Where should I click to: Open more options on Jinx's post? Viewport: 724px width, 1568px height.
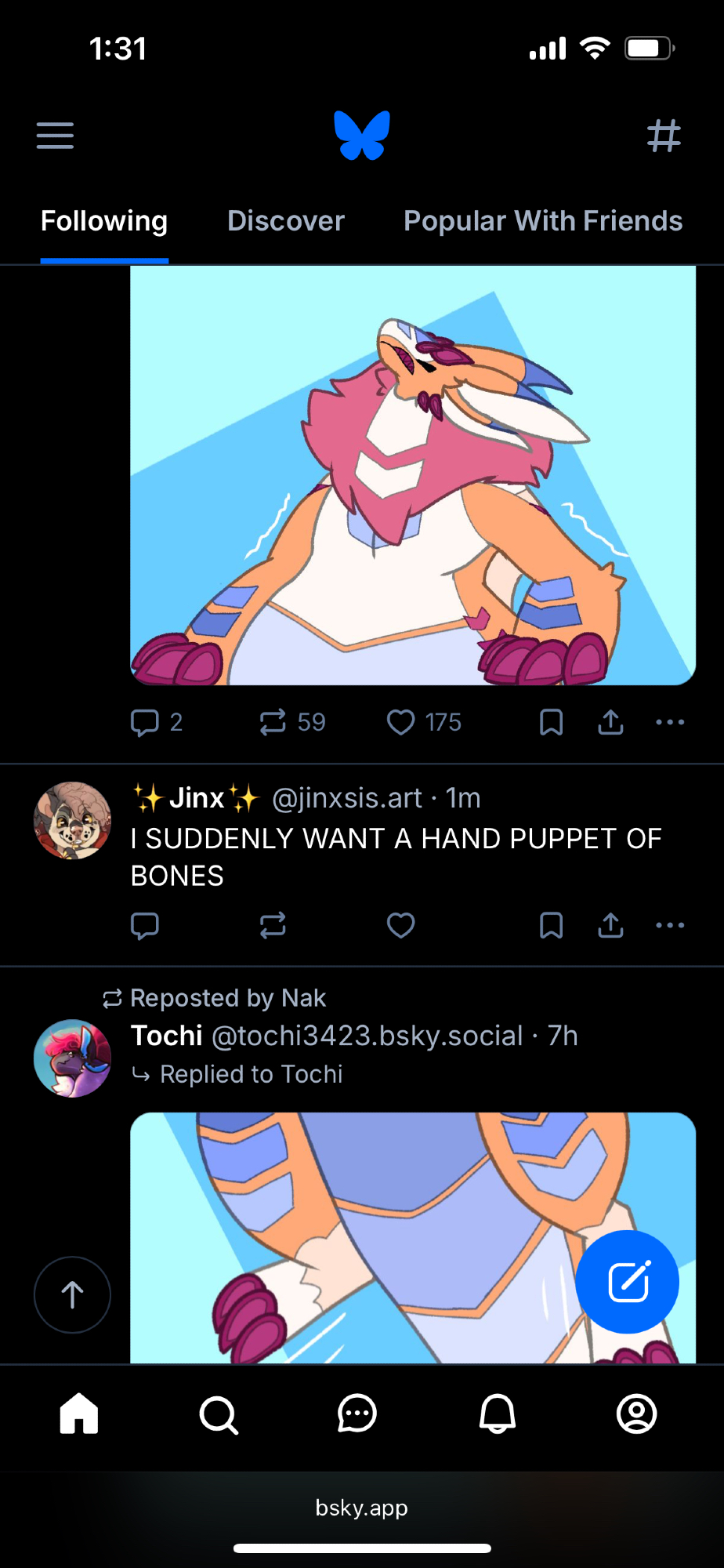pyautogui.click(x=670, y=925)
